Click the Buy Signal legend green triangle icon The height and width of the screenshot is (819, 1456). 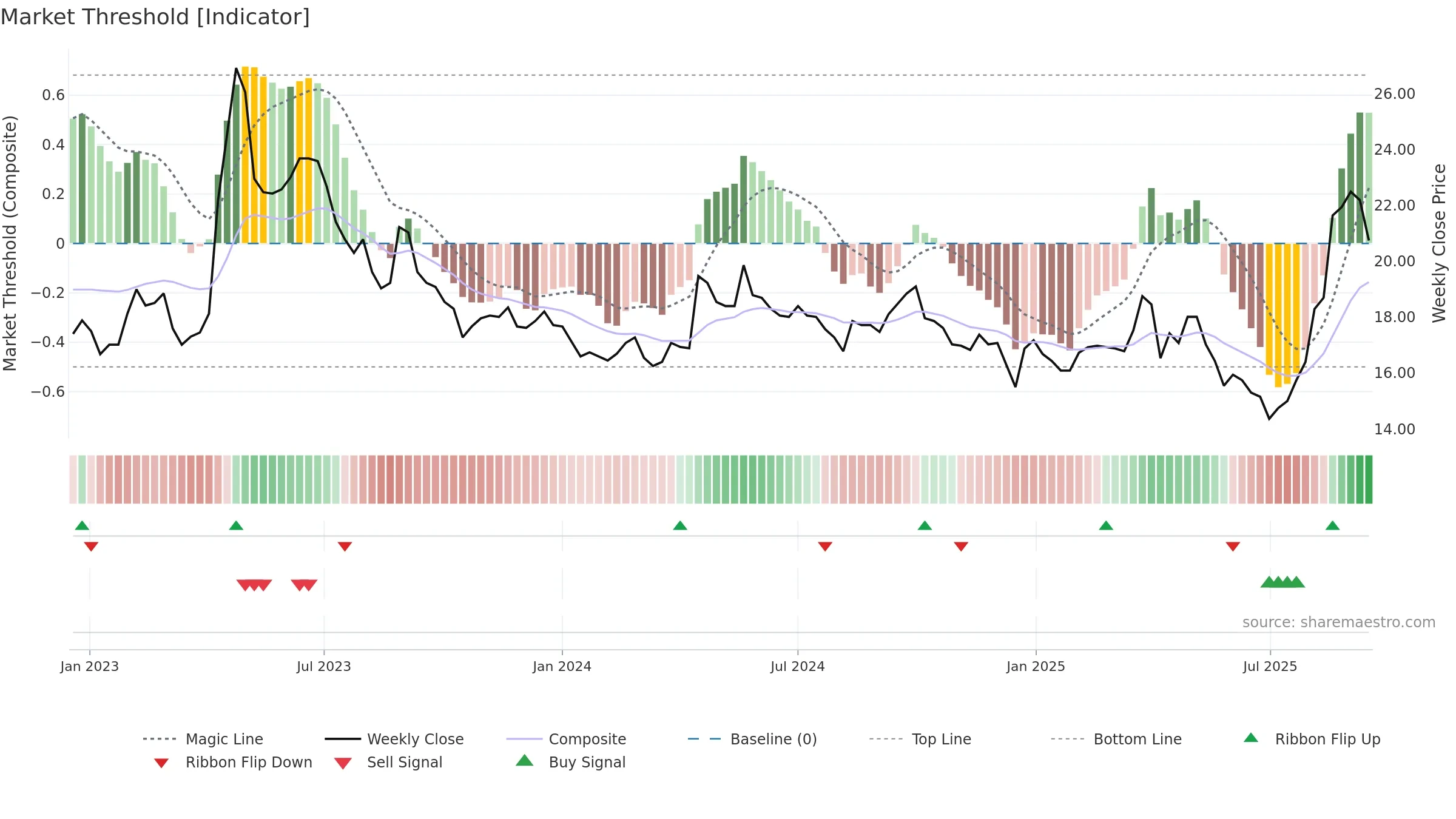point(525,760)
